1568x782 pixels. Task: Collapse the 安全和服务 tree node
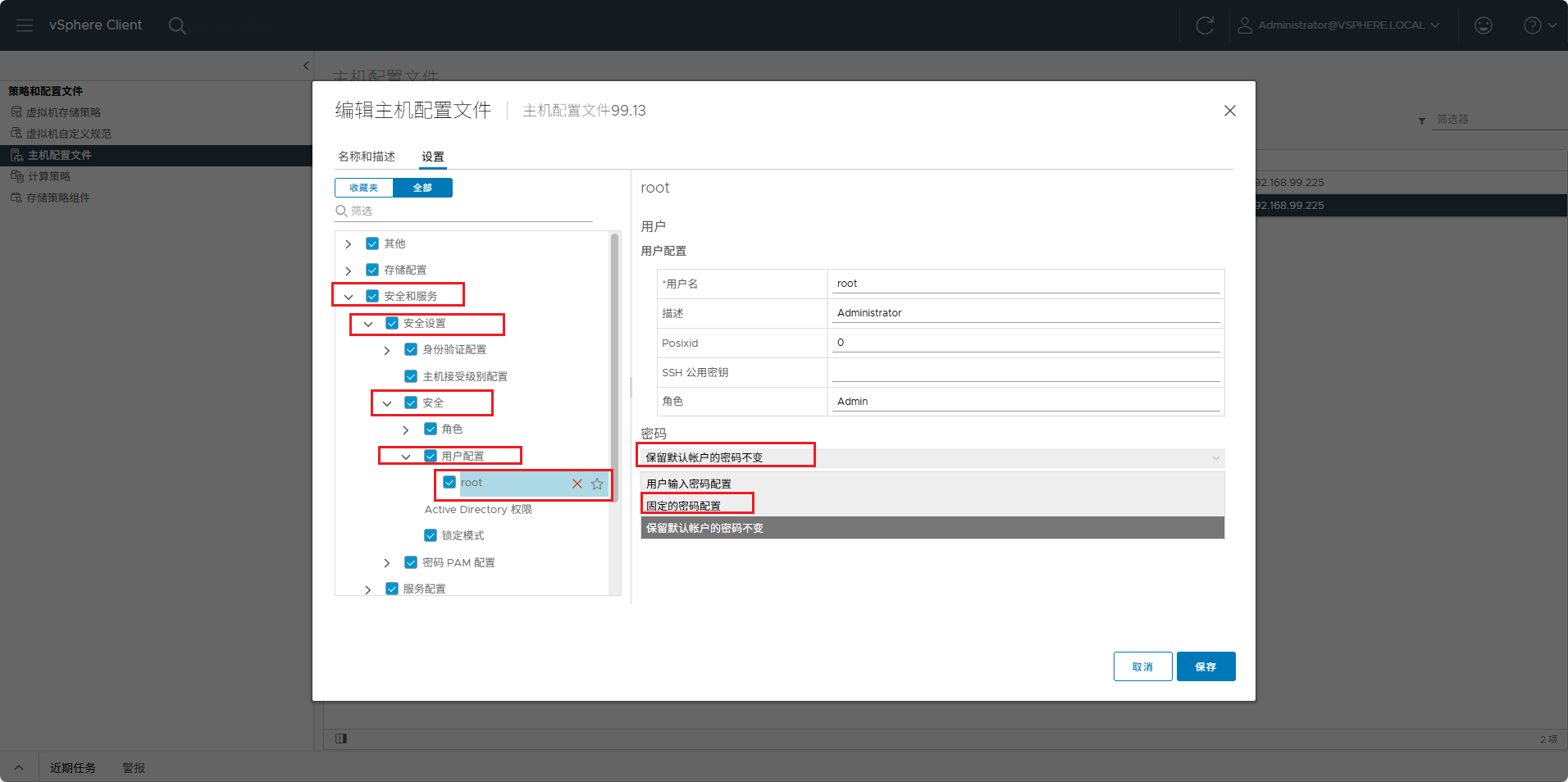[x=349, y=297]
